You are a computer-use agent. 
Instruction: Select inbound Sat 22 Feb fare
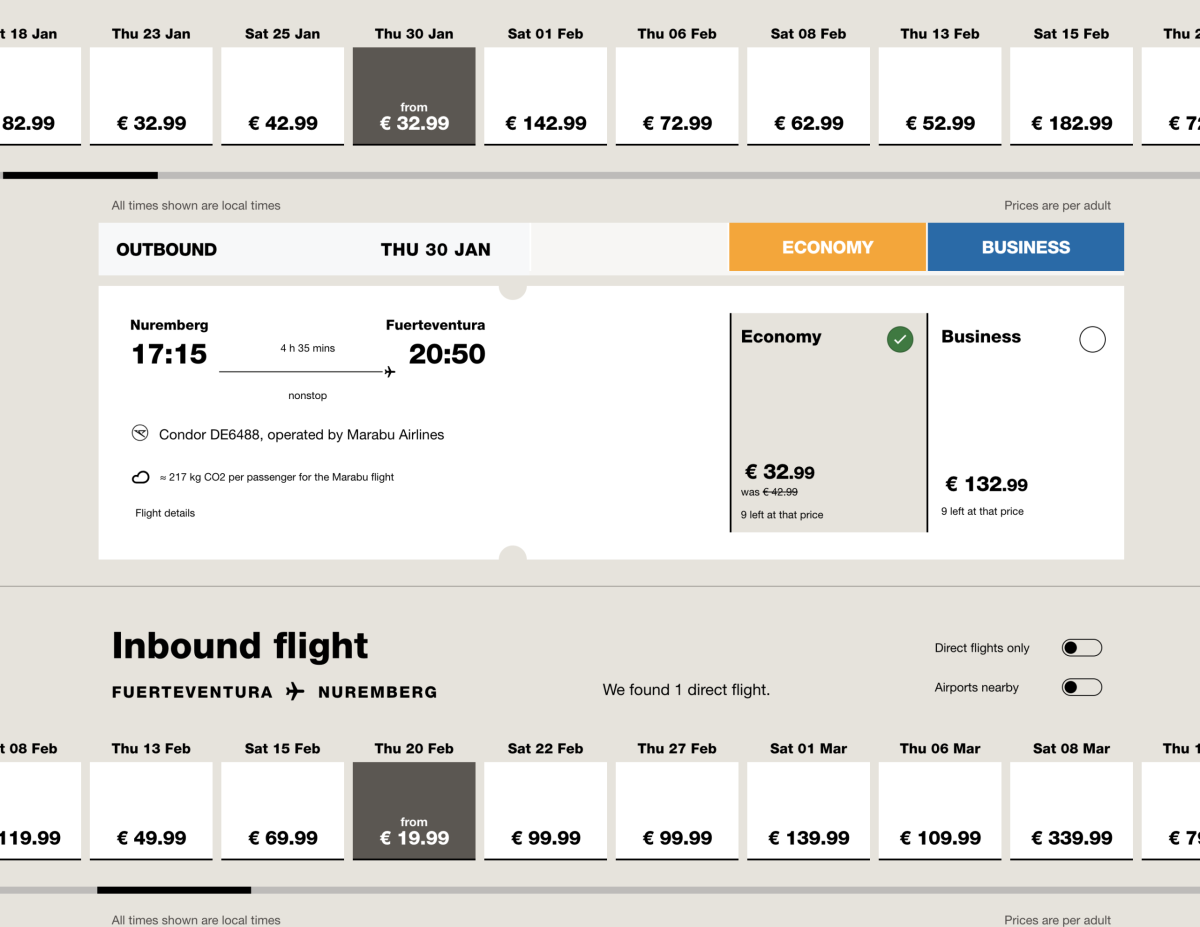(x=545, y=811)
